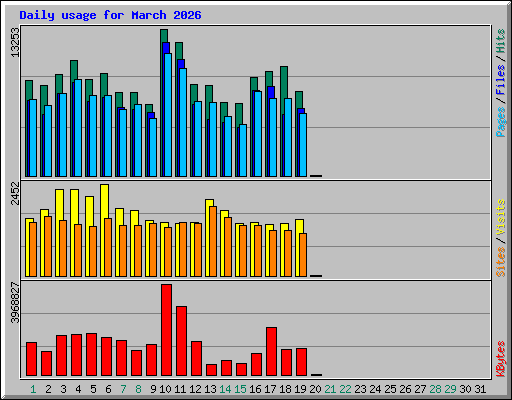Click the red KBytes bar for day 17

[x=271, y=352]
